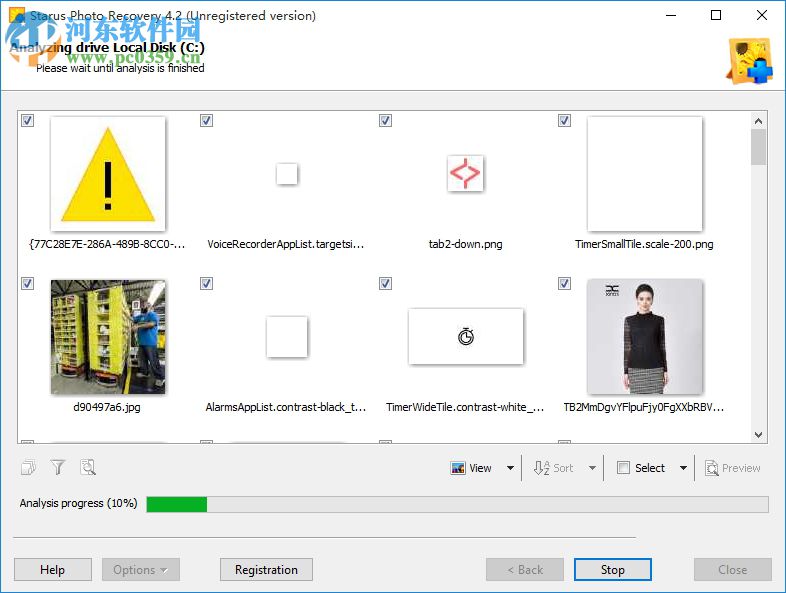The height and width of the screenshot is (593, 786).
Task: Select the blank TimerSmallTile thumbnail
Action: click(645, 174)
